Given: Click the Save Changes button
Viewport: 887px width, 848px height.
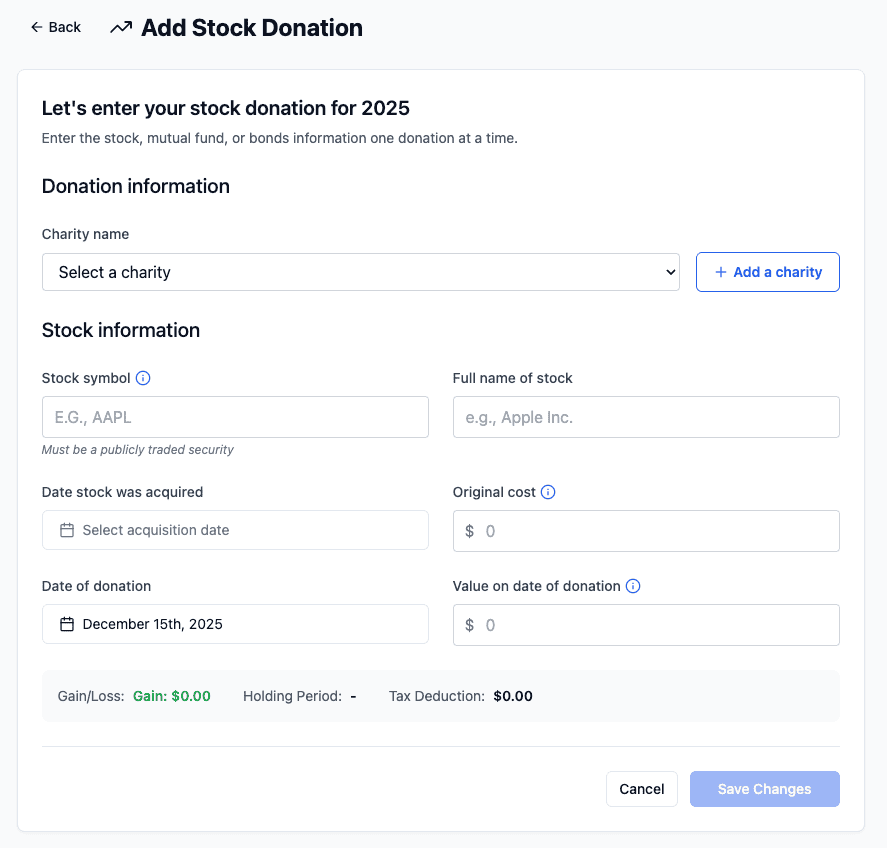Looking at the screenshot, I should [x=764, y=789].
